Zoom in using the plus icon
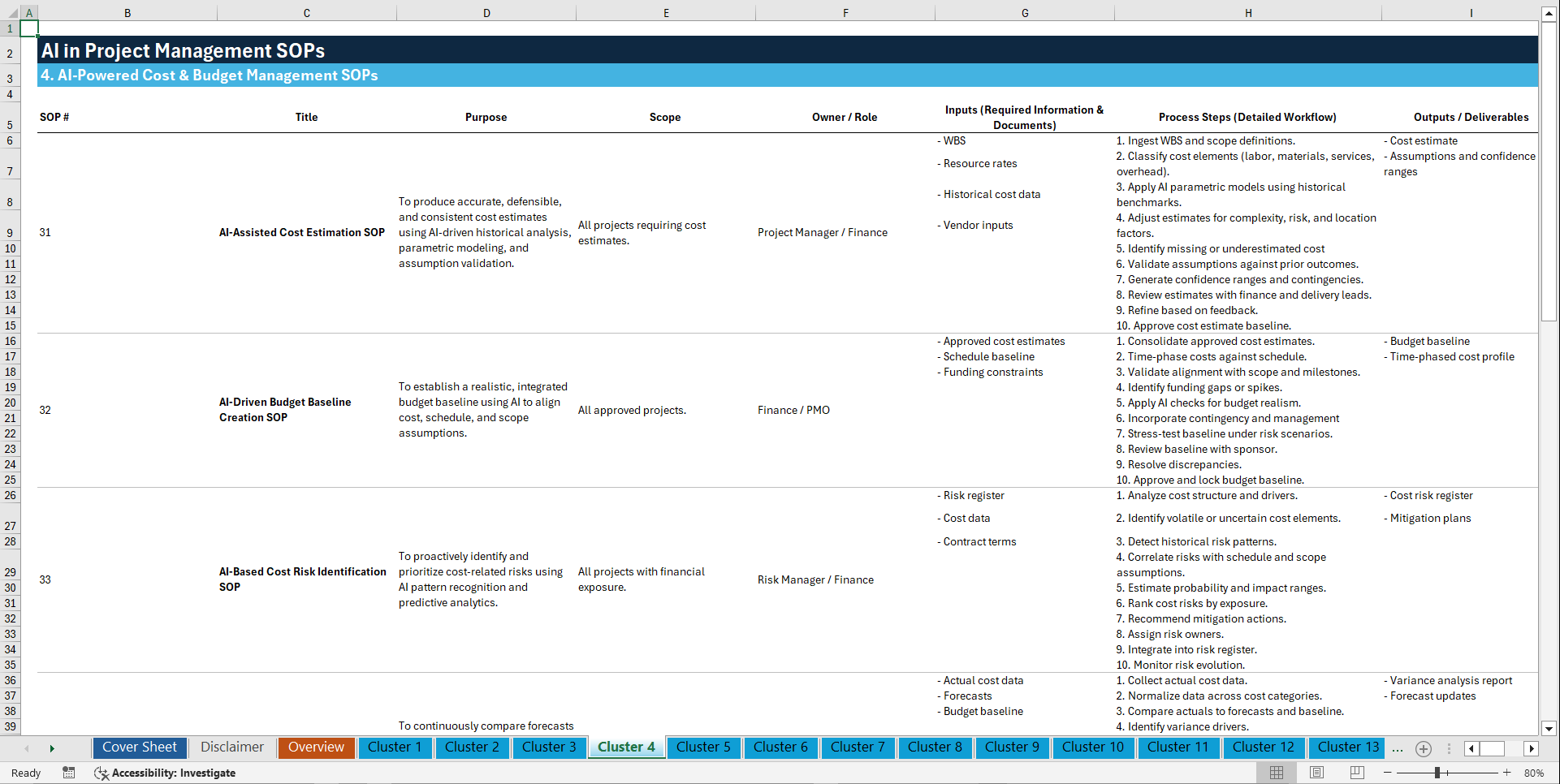The width and height of the screenshot is (1560, 784). [1508, 773]
